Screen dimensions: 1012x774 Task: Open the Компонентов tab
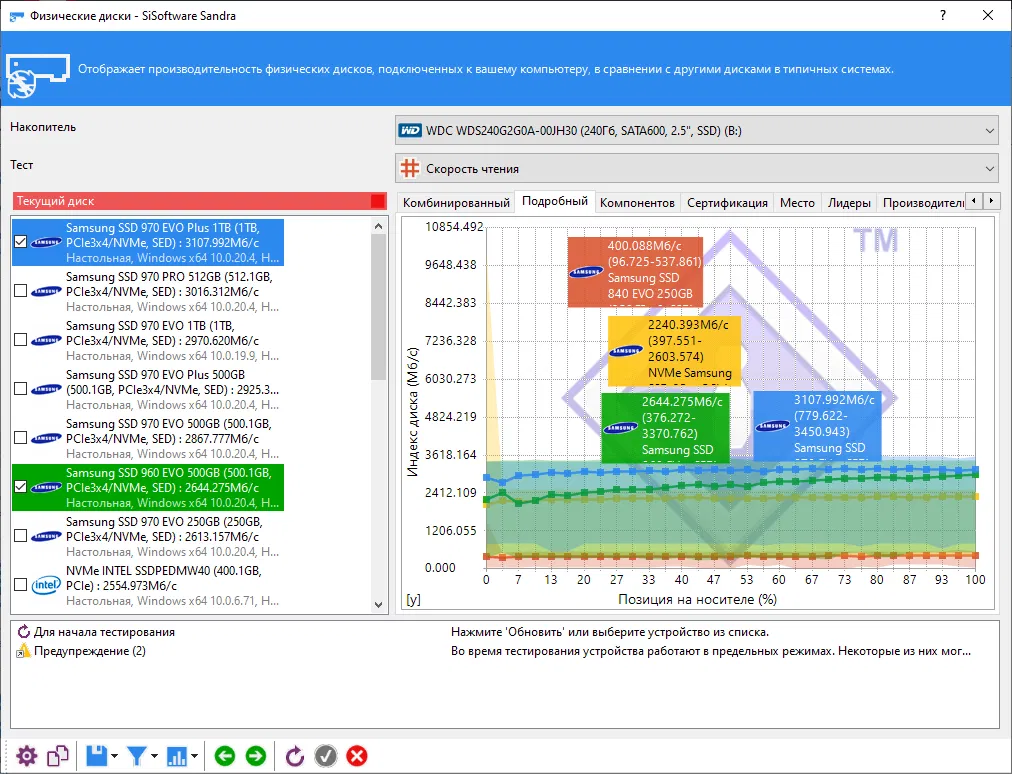pos(637,203)
